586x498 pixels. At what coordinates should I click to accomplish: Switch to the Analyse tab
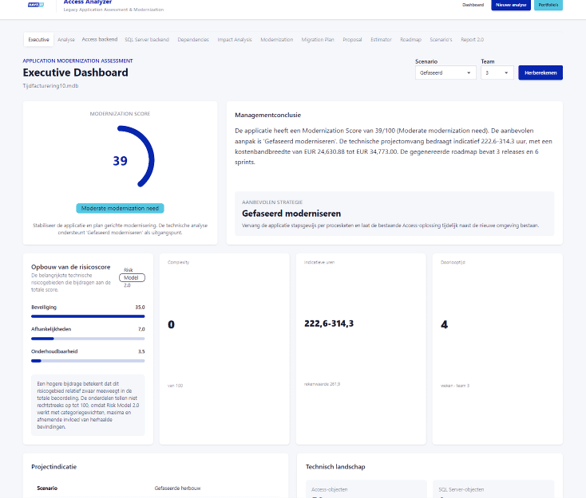66,40
